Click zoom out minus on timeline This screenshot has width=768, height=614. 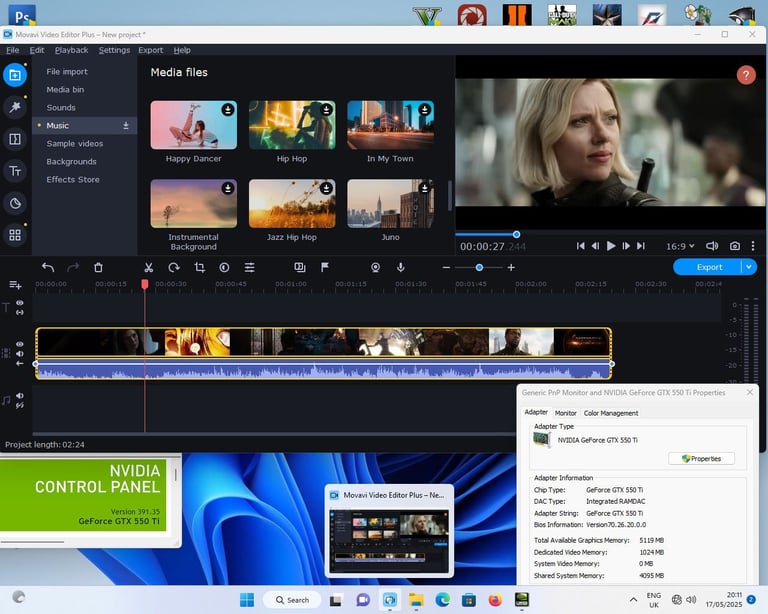pos(446,267)
